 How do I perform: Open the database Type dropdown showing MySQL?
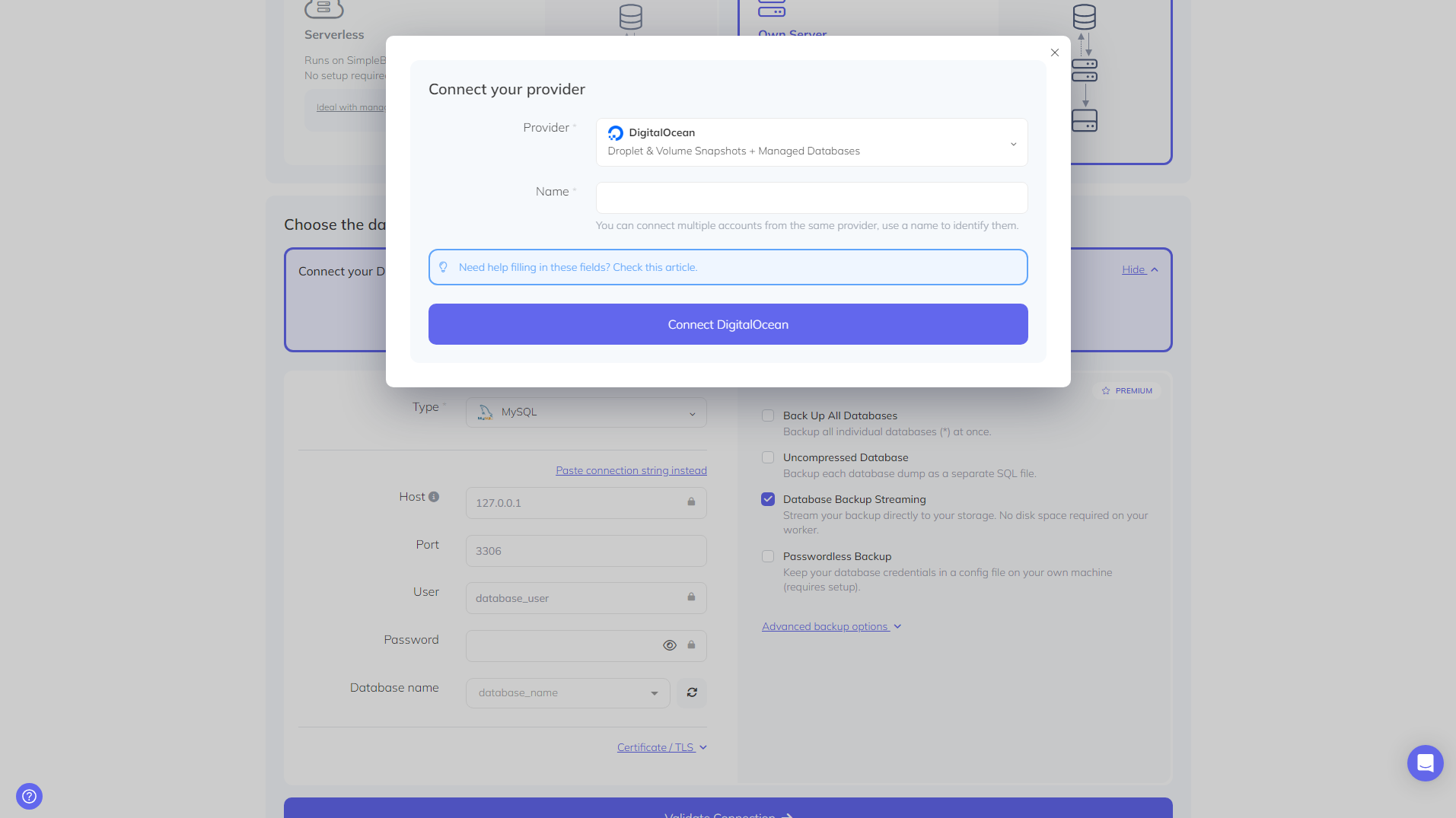(x=585, y=412)
